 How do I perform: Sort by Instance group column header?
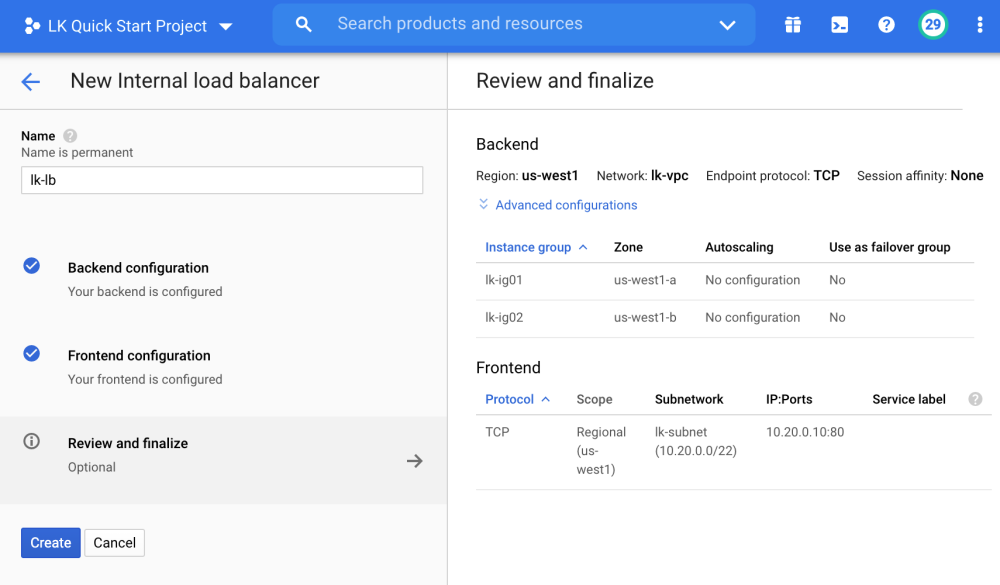[528, 247]
